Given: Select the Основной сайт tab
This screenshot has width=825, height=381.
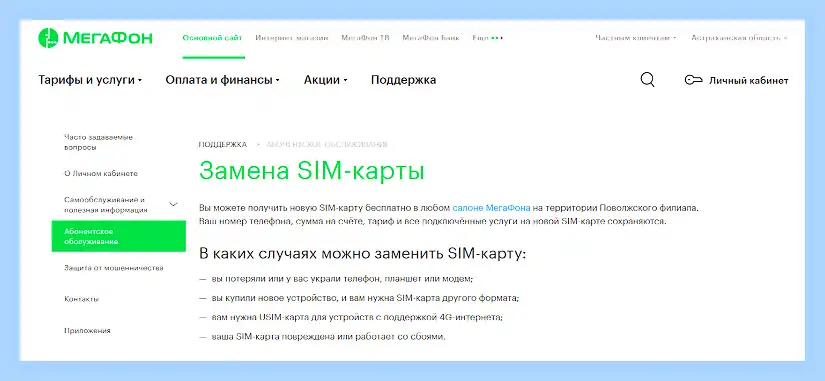Looking at the screenshot, I should [x=213, y=38].
